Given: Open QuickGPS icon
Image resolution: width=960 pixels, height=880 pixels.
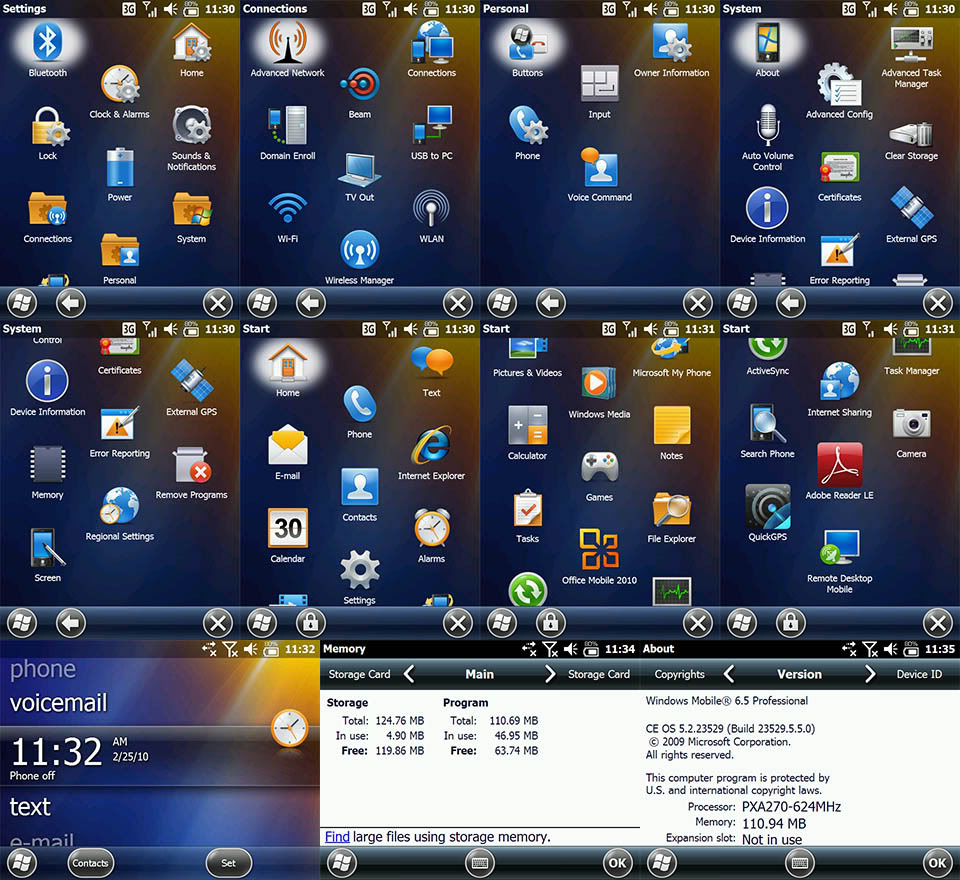Looking at the screenshot, I should (768, 506).
